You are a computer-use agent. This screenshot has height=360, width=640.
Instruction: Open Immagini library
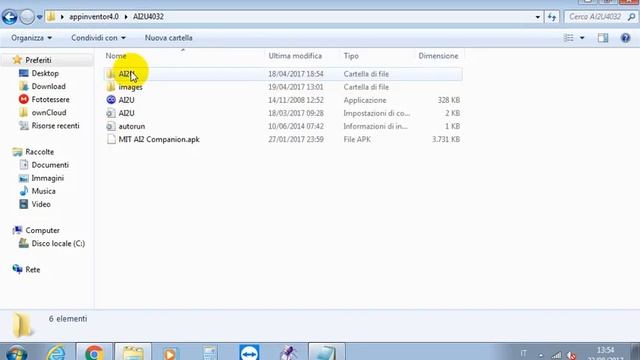[47, 178]
